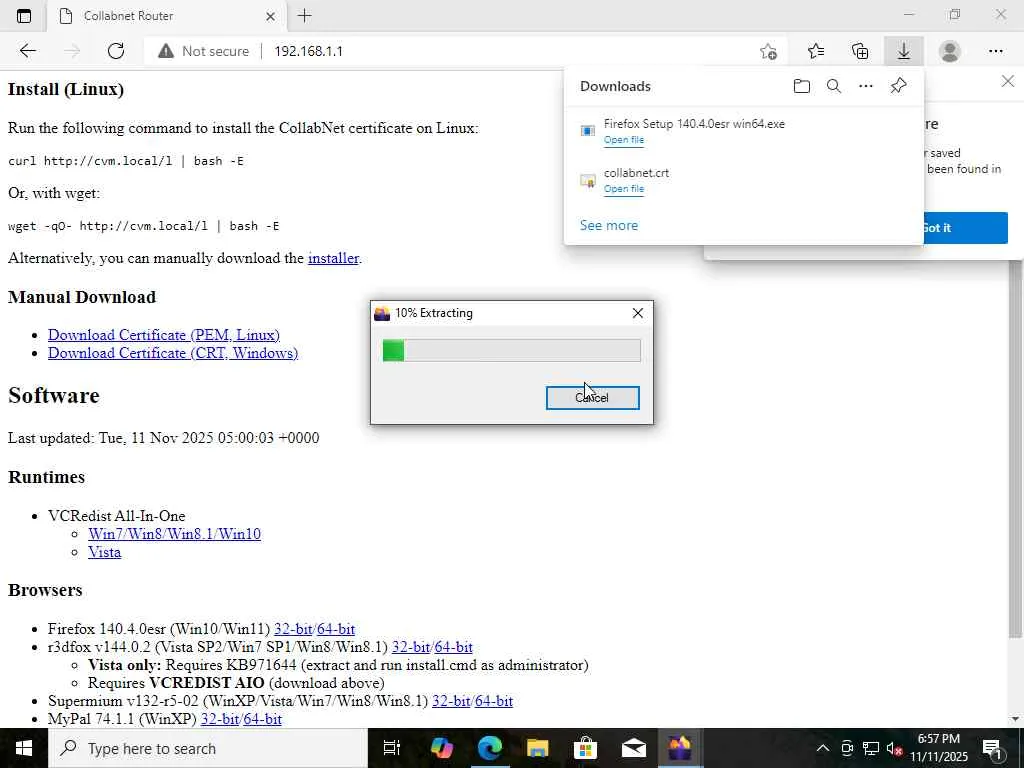This screenshot has width=1024, height=768.
Task: Reload the Collabnet Router page
Action: point(116,51)
